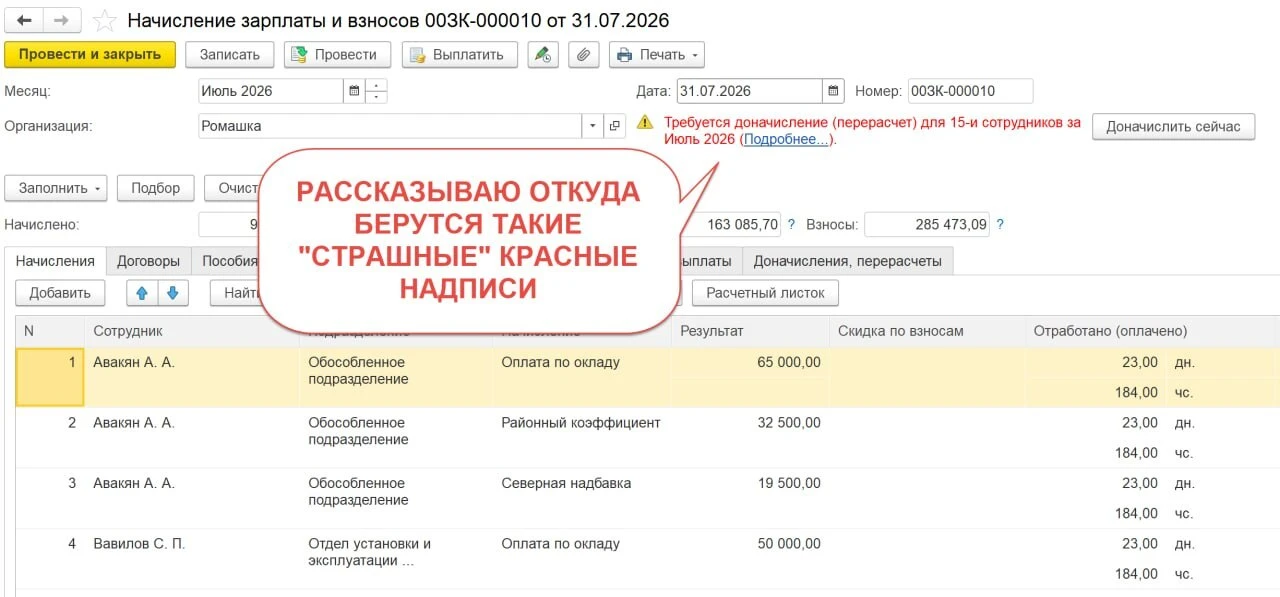Screen dimensions: 1280x597
Task: Click Провести и закрыть
Action: point(90,54)
